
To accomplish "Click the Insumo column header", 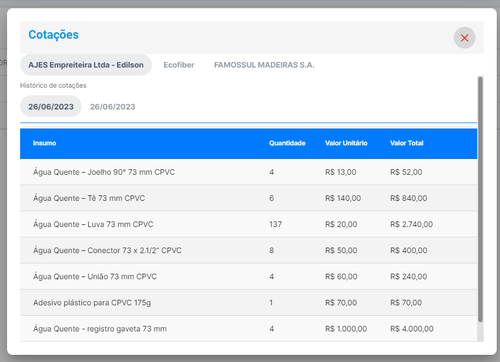I will coord(44,143).
